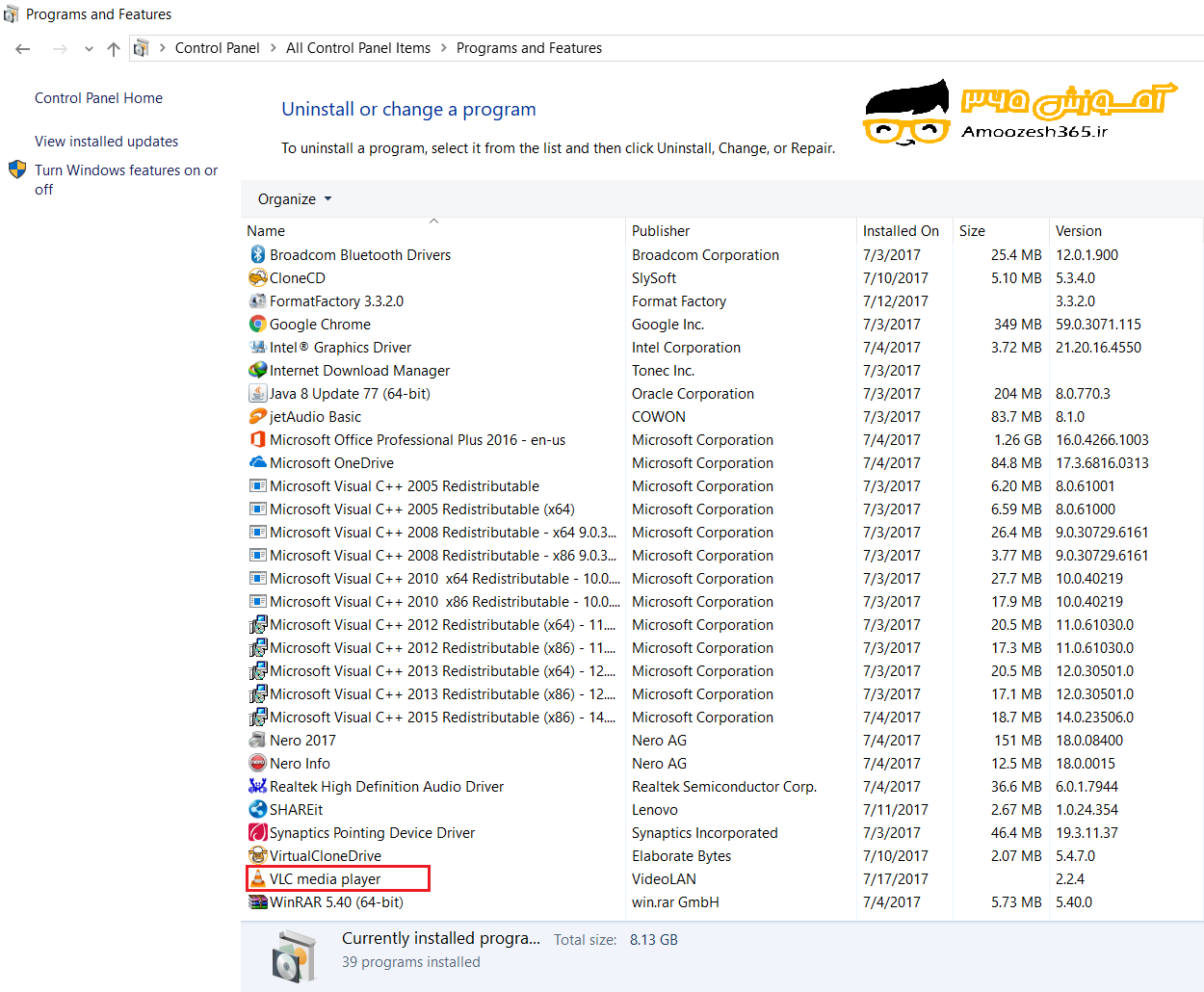Click the win.rar GmbH publisher cell

[x=675, y=902]
